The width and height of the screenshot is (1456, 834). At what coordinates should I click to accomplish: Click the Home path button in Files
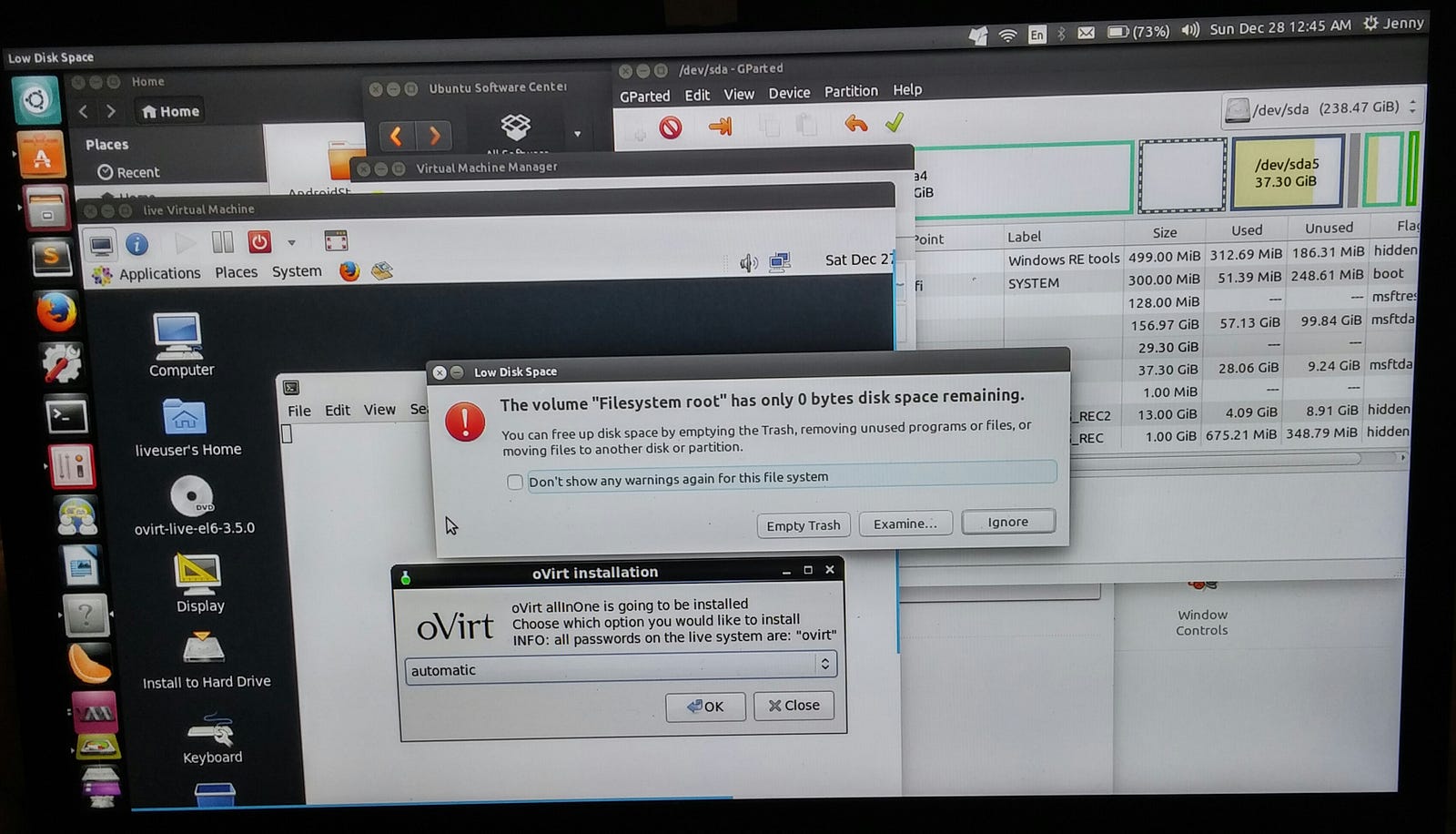(170, 111)
